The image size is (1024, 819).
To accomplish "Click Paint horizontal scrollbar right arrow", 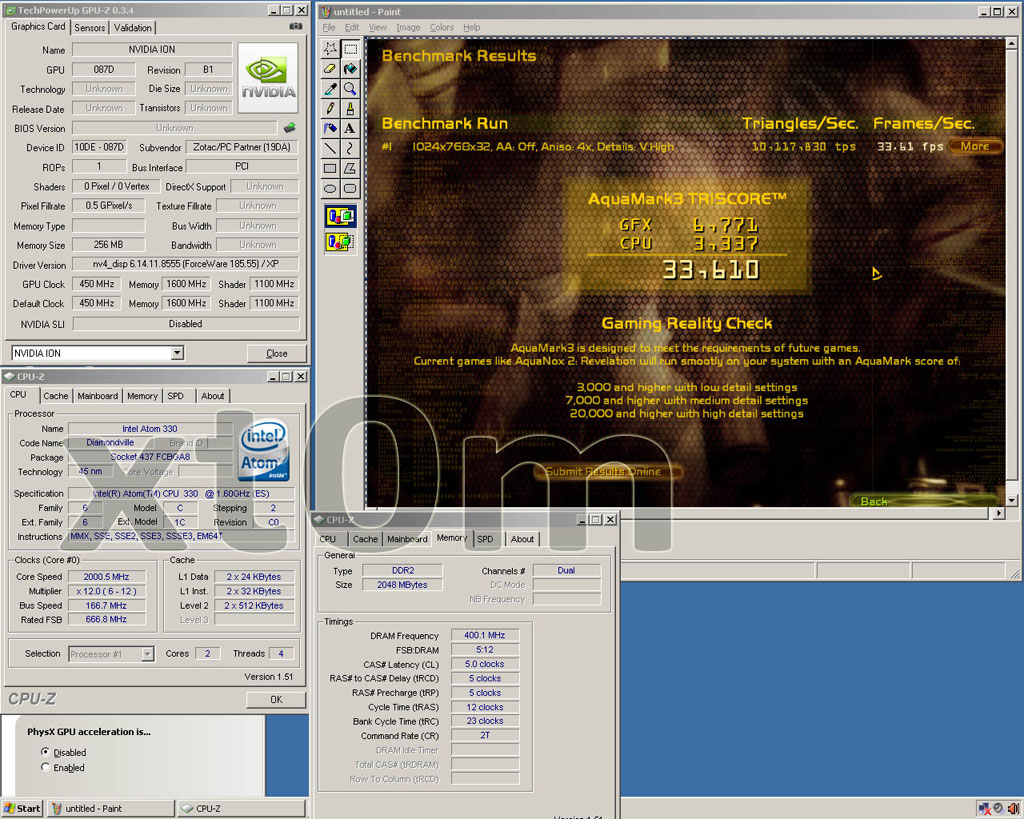I will 999,513.
